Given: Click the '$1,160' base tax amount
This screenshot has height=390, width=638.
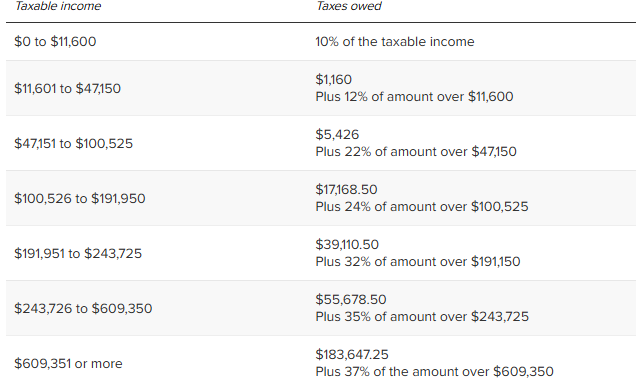Looking at the screenshot, I should click(334, 79).
